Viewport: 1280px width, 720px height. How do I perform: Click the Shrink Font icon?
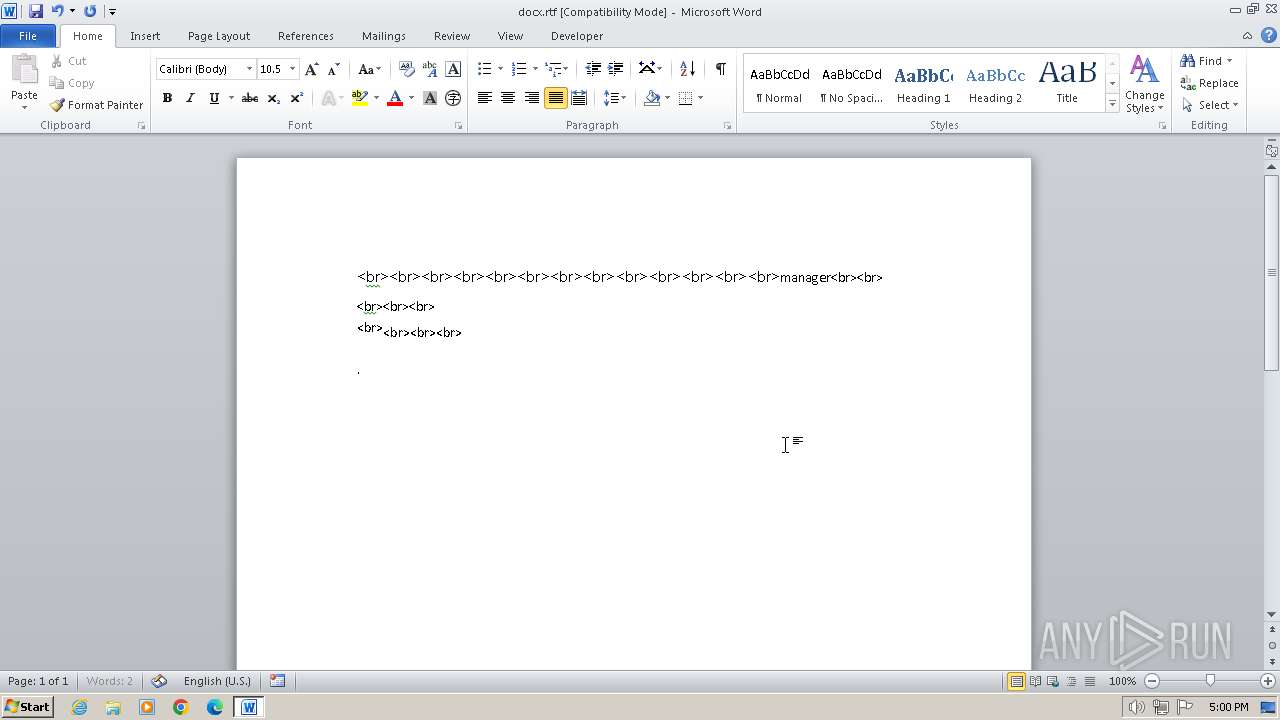click(334, 69)
